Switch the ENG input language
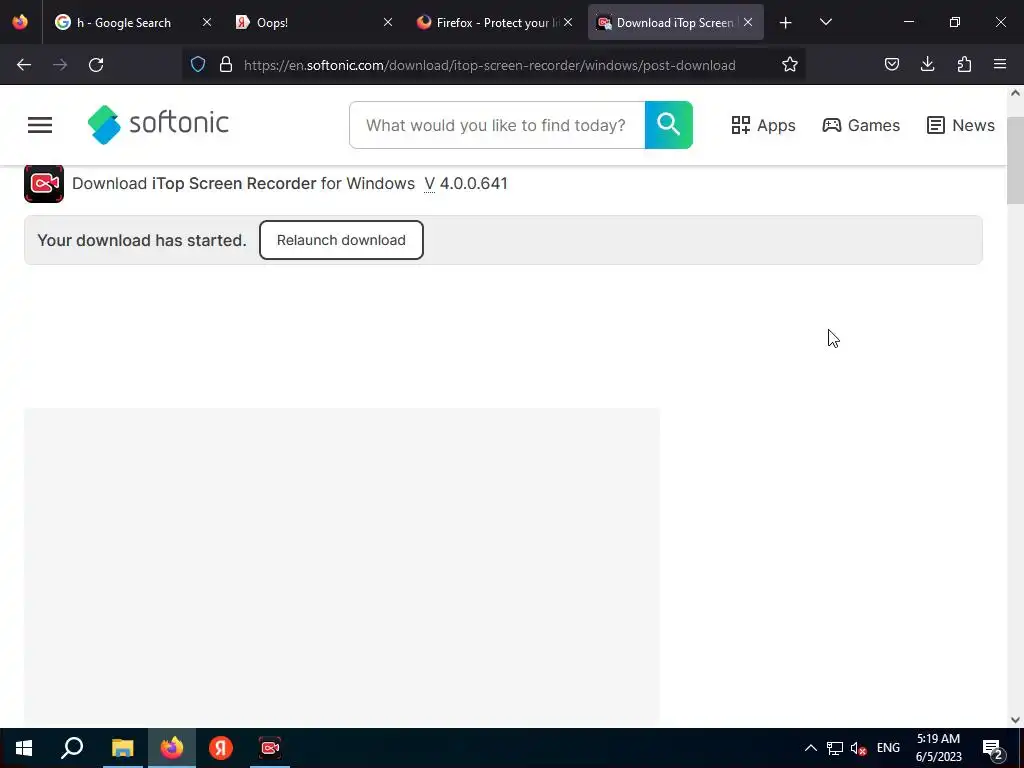Viewport: 1024px width, 768px height. [888, 748]
